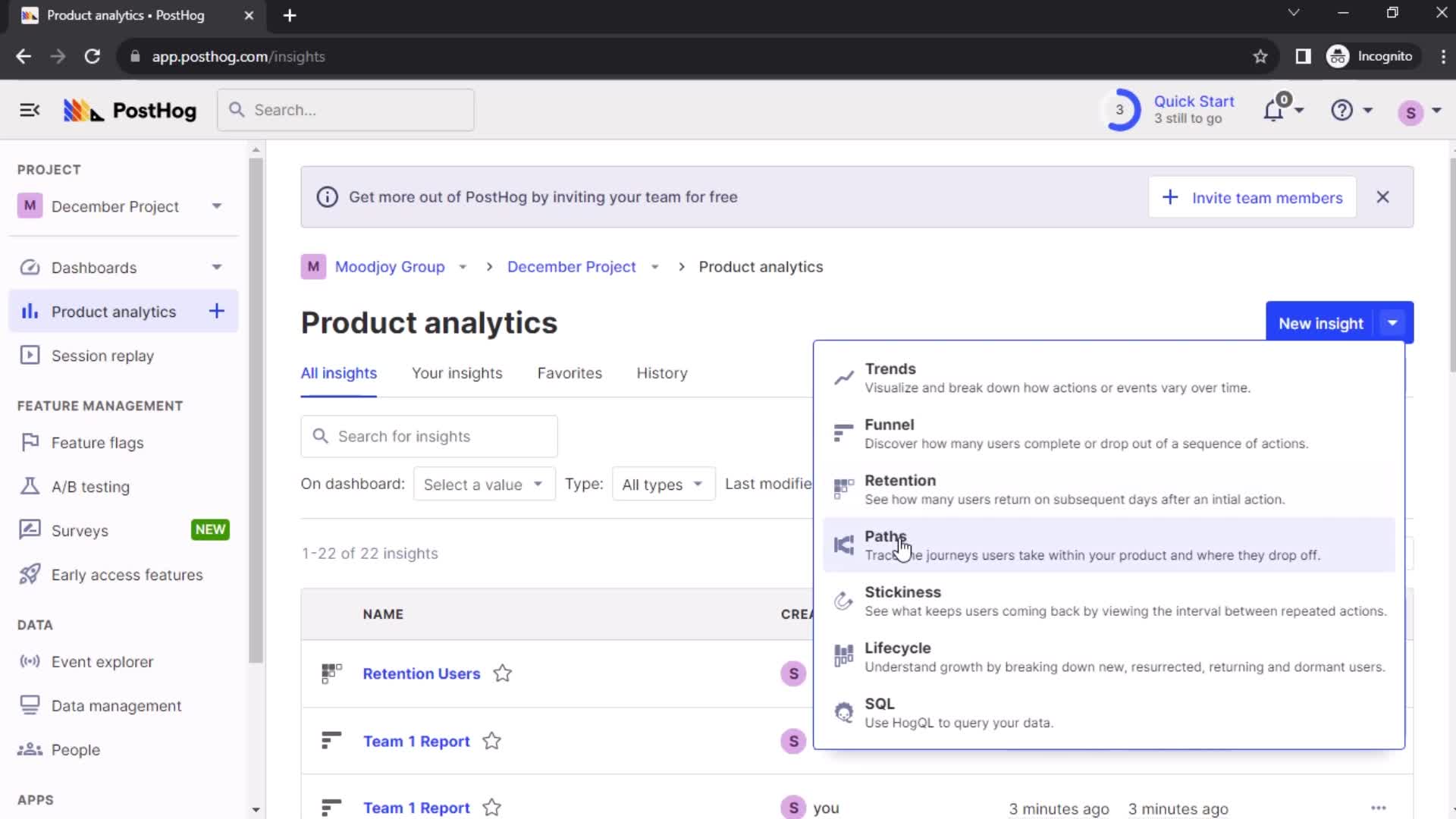Click the New insight button

(1321, 323)
